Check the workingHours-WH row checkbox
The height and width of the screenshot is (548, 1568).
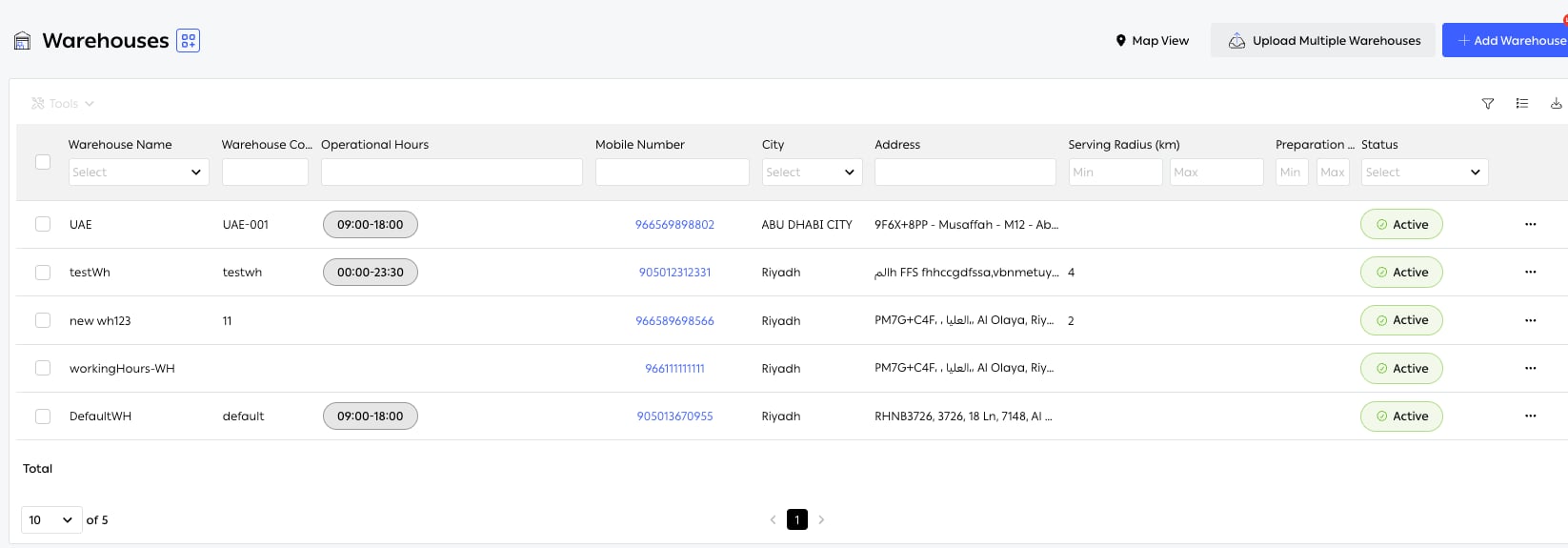pyautogui.click(x=43, y=368)
